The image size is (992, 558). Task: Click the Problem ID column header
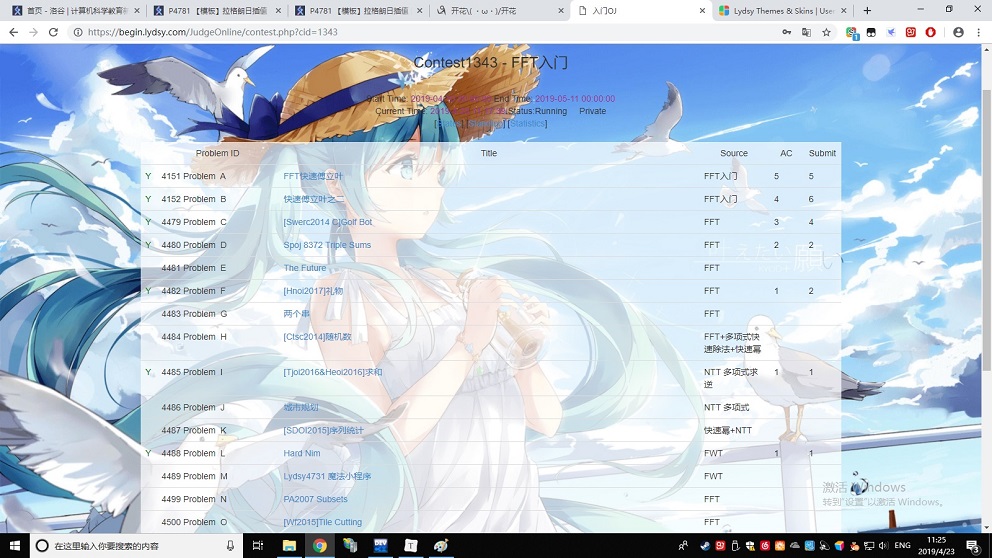tap(218, 153)
